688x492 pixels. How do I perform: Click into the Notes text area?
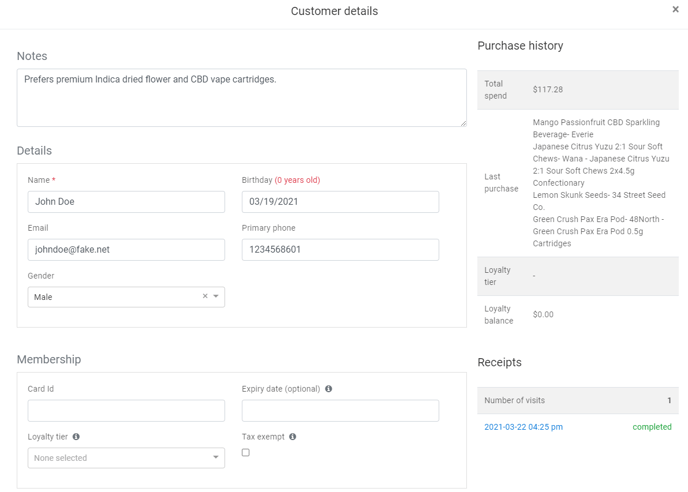(x=241, y=98)
